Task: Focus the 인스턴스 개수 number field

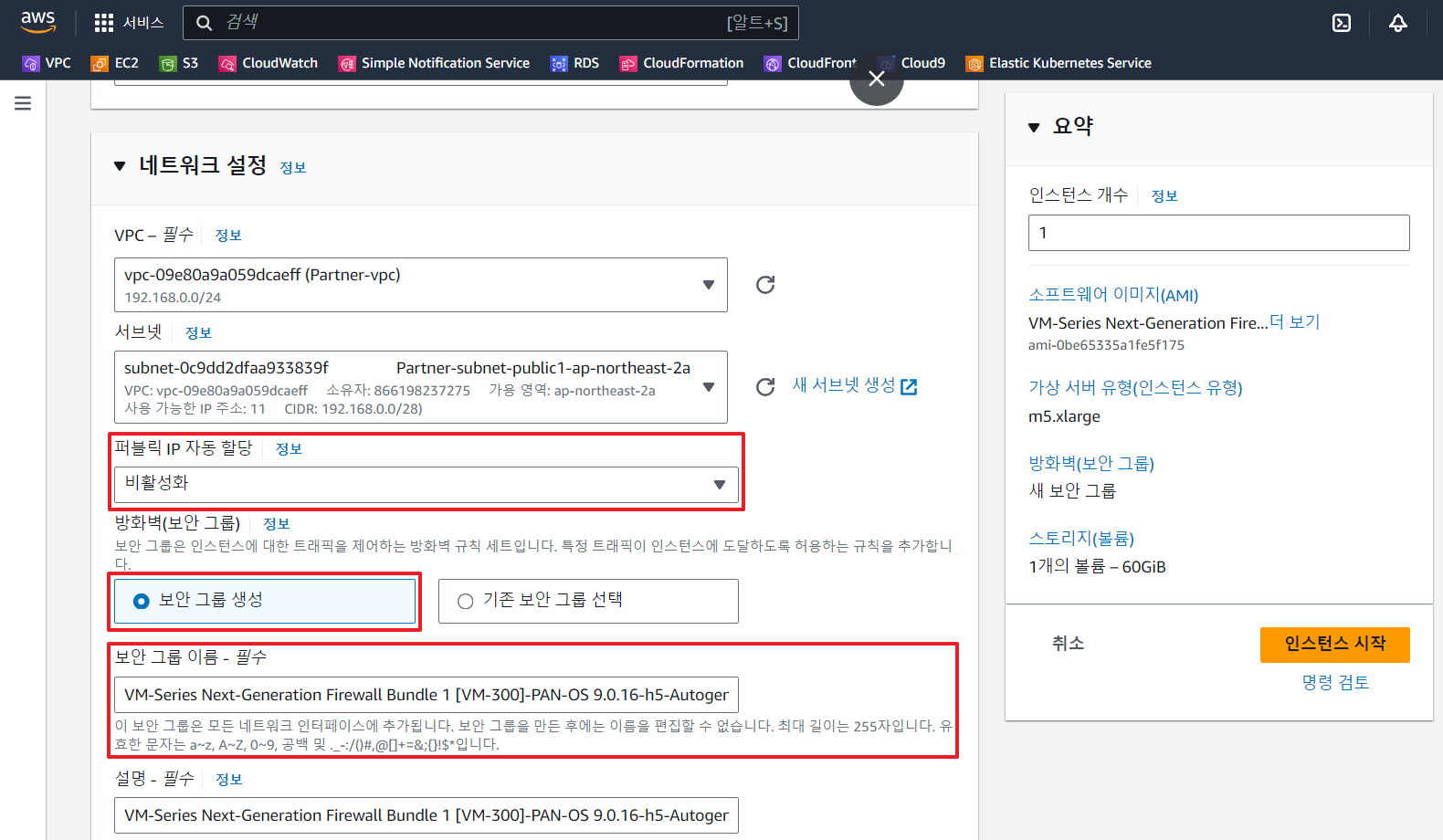Action: (x=1219, y=233)
